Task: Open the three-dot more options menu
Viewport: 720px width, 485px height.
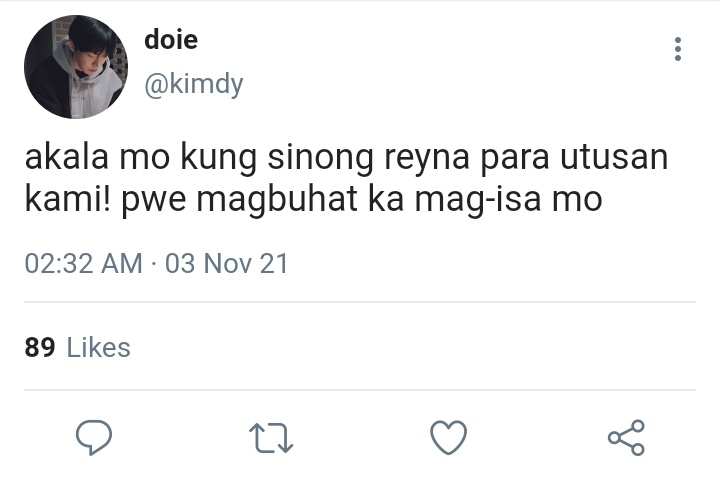Action: tap(678, 49)
